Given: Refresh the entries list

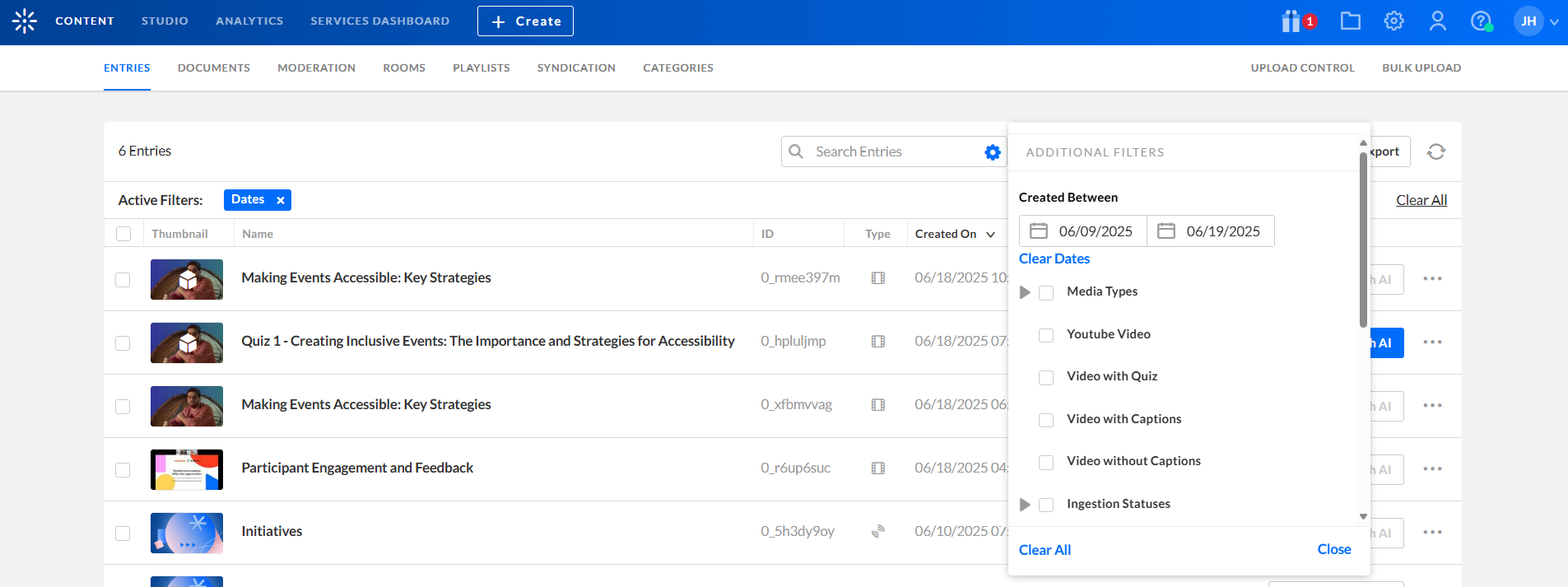Looking at the screenshot, I should (1436, 151).
